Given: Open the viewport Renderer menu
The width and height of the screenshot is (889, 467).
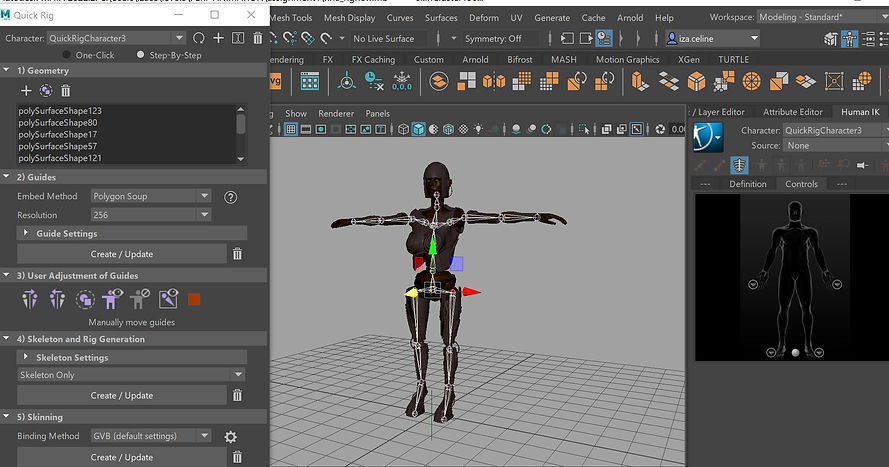Looking at the screenshot, I should tap(336, 113).
